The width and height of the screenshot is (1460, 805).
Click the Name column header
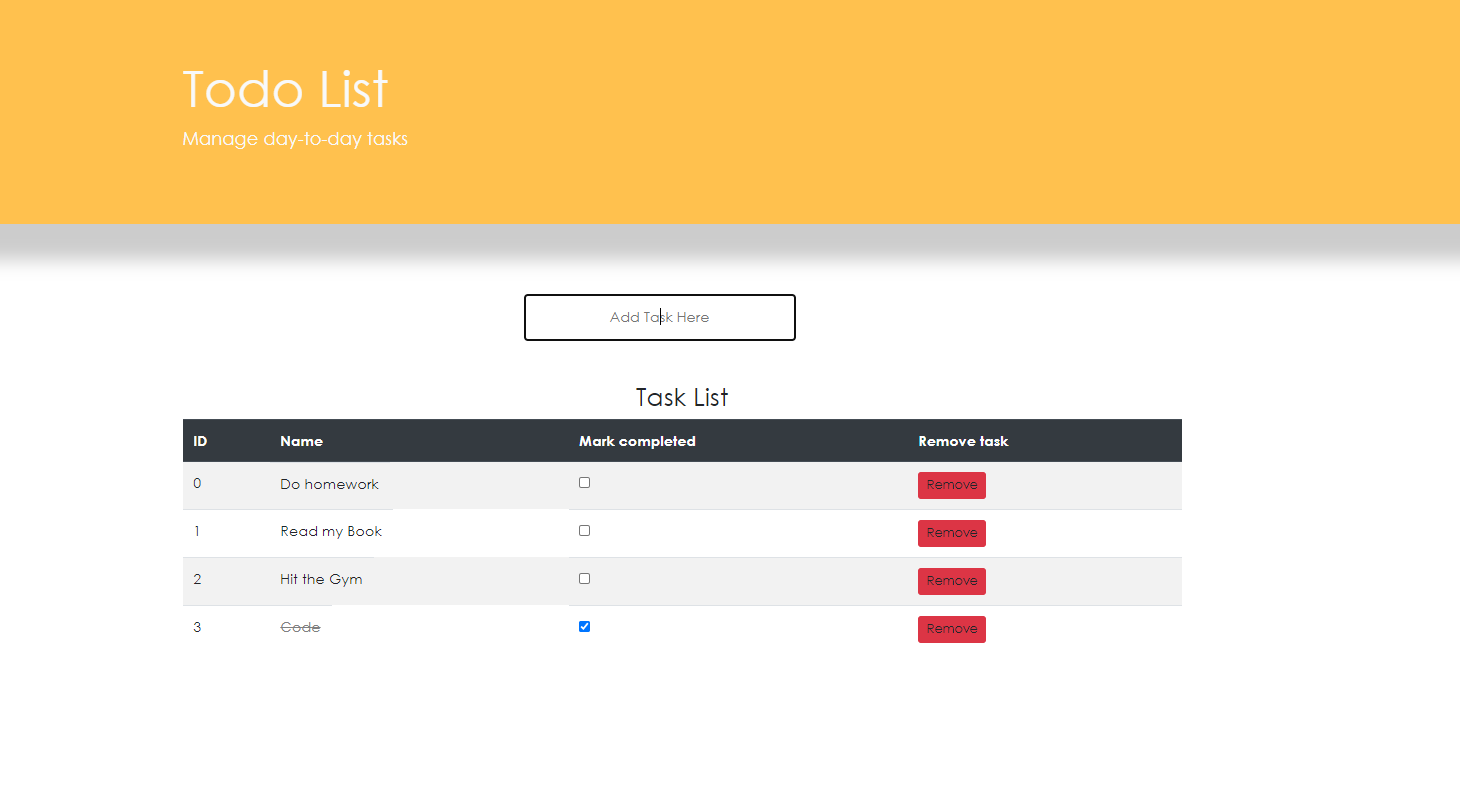(x=301, y=440)
